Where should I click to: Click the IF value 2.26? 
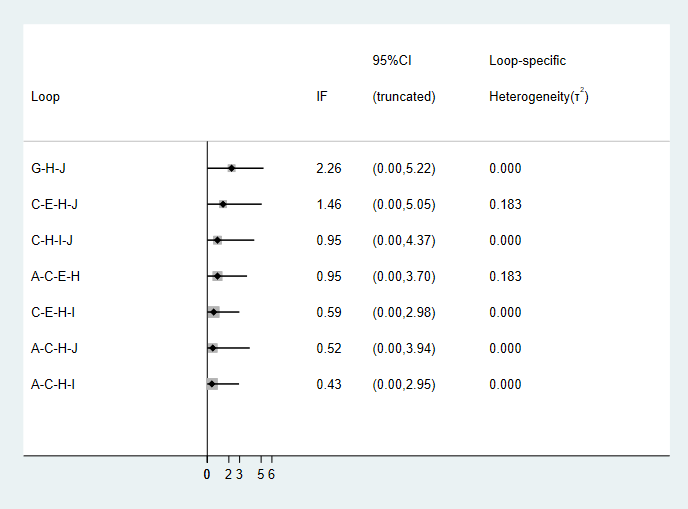coord(329,168)
